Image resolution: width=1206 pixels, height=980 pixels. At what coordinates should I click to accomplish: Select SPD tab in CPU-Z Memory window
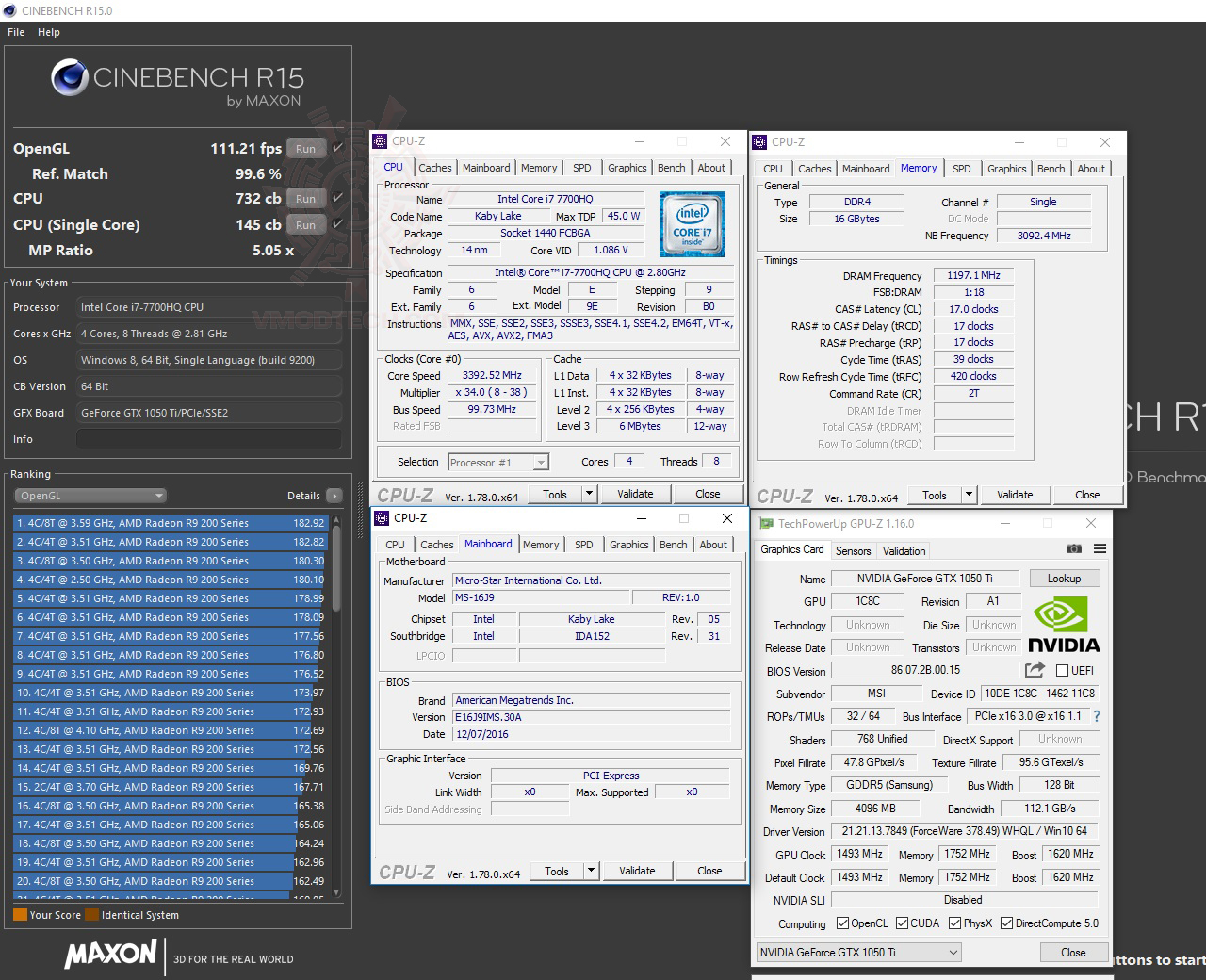961,169
